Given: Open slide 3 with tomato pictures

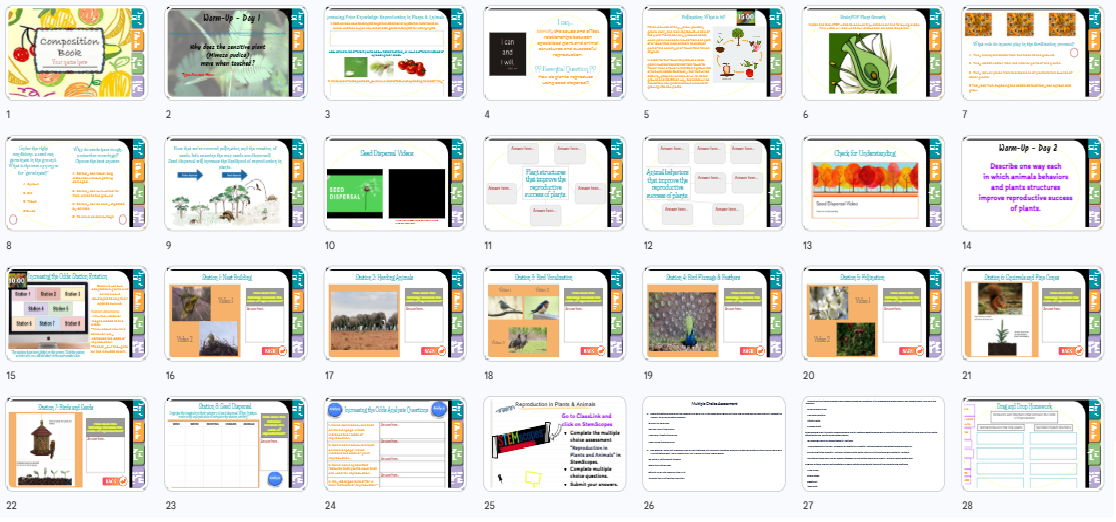Looking at the screenshot, I should 395,53.
